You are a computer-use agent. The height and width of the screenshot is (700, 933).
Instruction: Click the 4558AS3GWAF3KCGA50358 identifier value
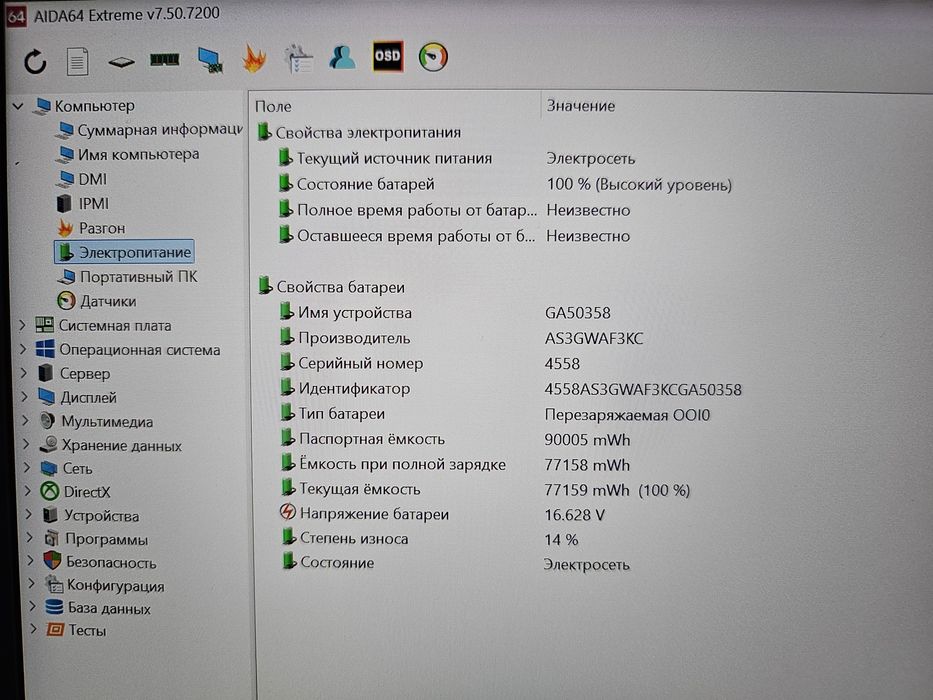tap(643, 390)
